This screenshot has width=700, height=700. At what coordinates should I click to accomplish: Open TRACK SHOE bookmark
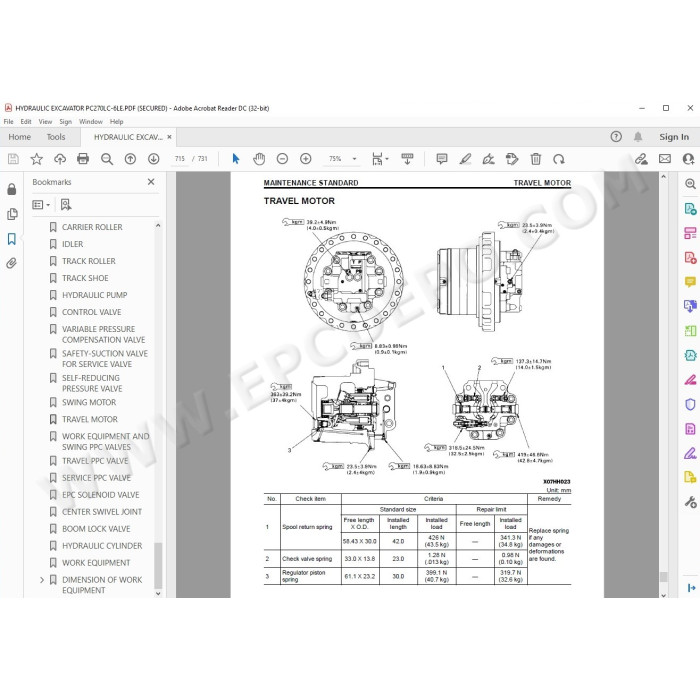85,278
